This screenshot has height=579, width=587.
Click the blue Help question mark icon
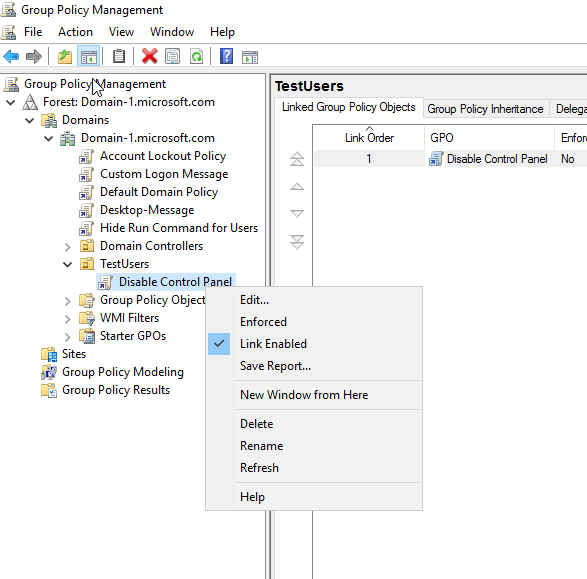tap(226, 57)
